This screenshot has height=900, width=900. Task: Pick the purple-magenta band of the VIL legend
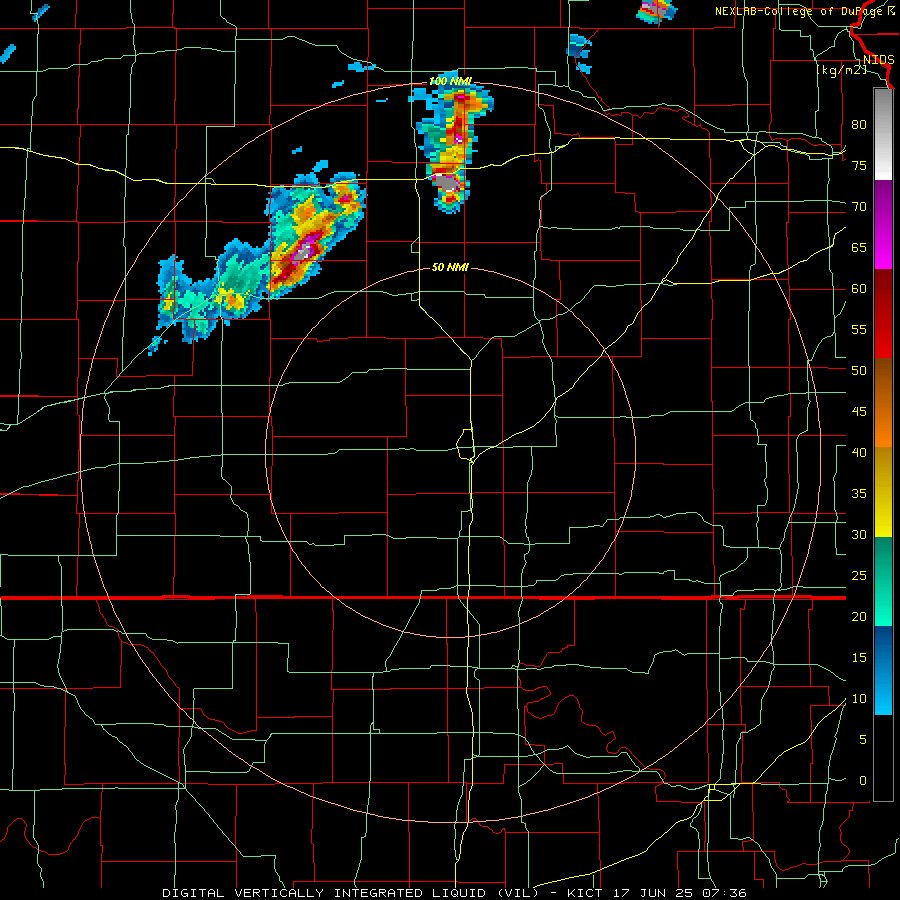(x=883, y=224)
